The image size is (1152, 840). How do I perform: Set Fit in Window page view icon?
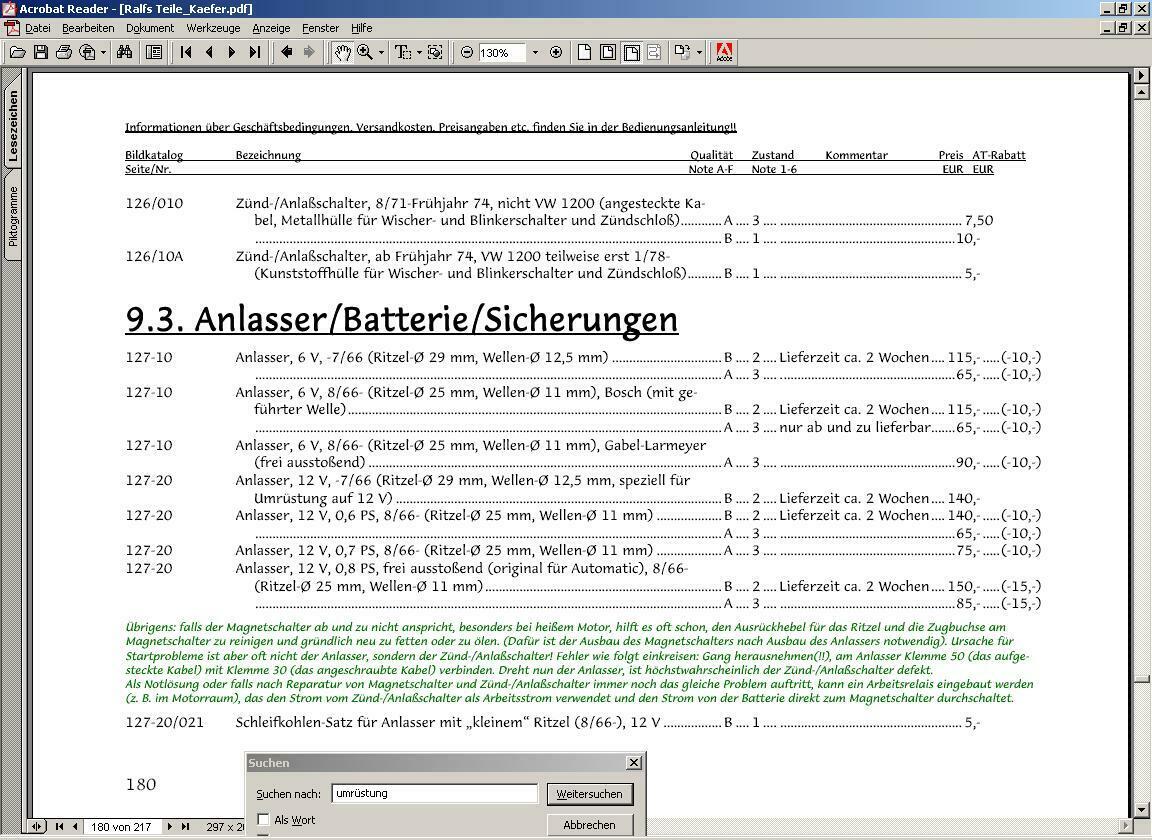click(x=608, y=52)
